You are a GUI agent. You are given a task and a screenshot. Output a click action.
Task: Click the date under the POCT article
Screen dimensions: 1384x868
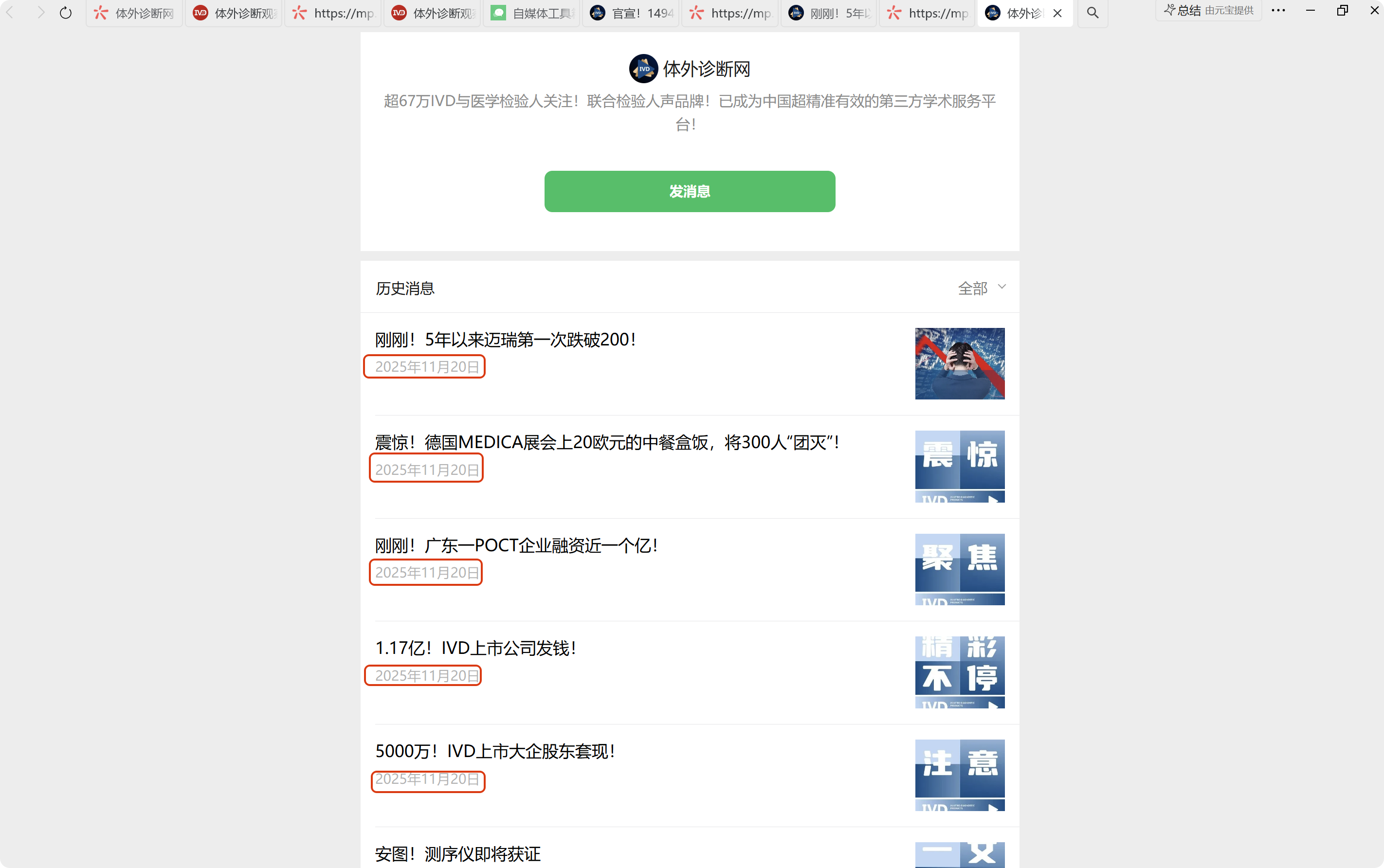[x=427, y=572]
